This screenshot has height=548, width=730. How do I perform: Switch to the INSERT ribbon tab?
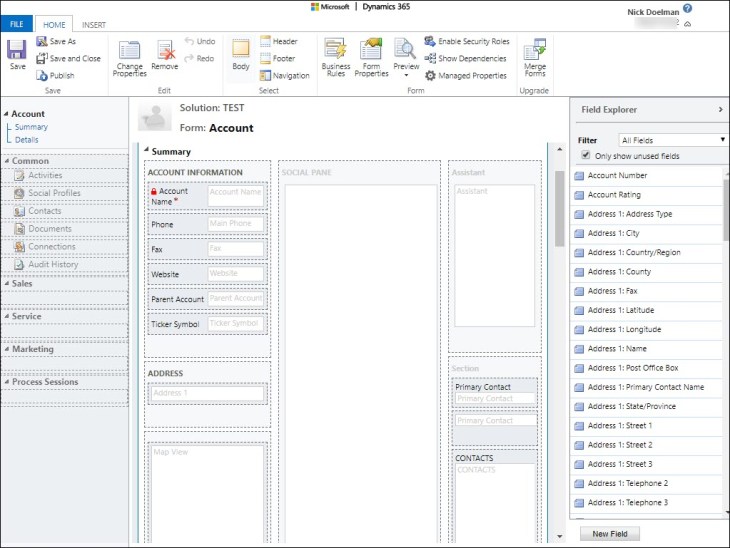(94, 24)
